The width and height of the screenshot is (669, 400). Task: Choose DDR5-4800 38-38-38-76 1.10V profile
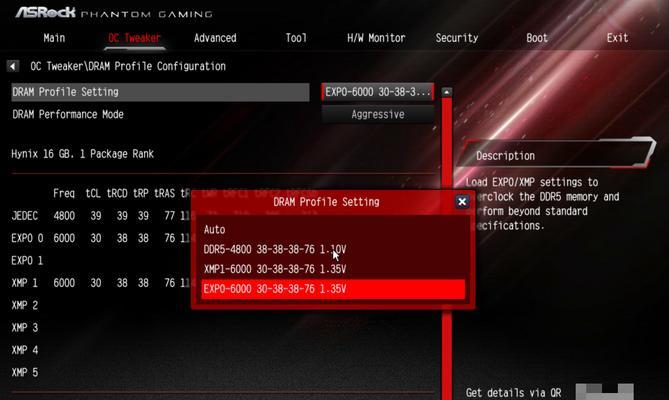click(x=333, y=249)
